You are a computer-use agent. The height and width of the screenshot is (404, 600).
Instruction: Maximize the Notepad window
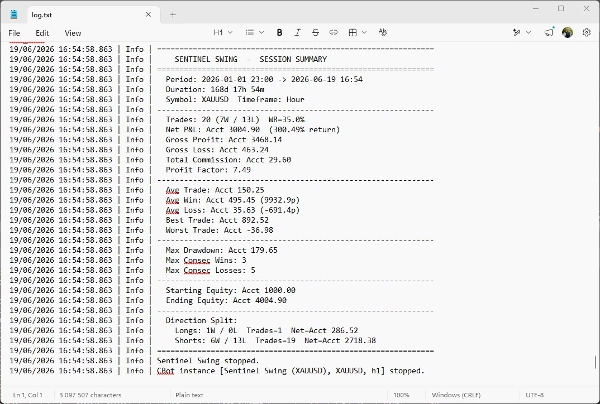[x=561, y=8]
